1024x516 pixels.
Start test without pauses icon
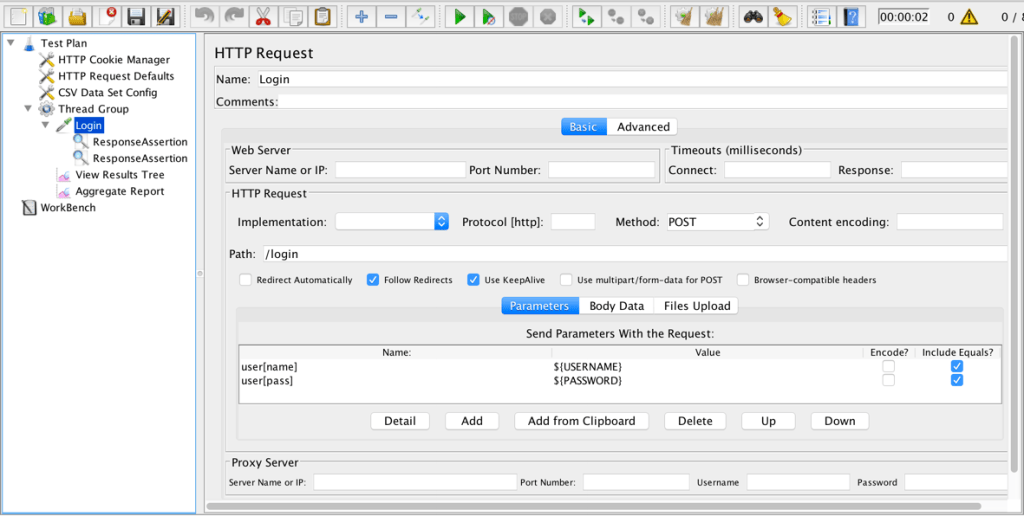489,16
